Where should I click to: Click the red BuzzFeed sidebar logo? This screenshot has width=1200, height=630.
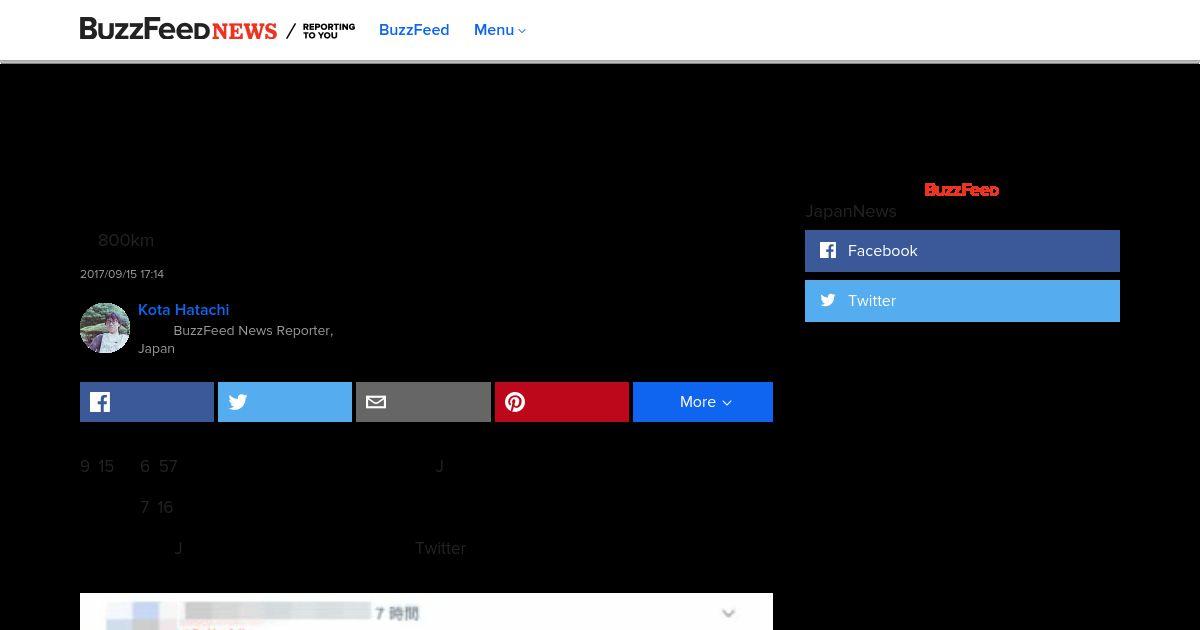coord(962,190)
